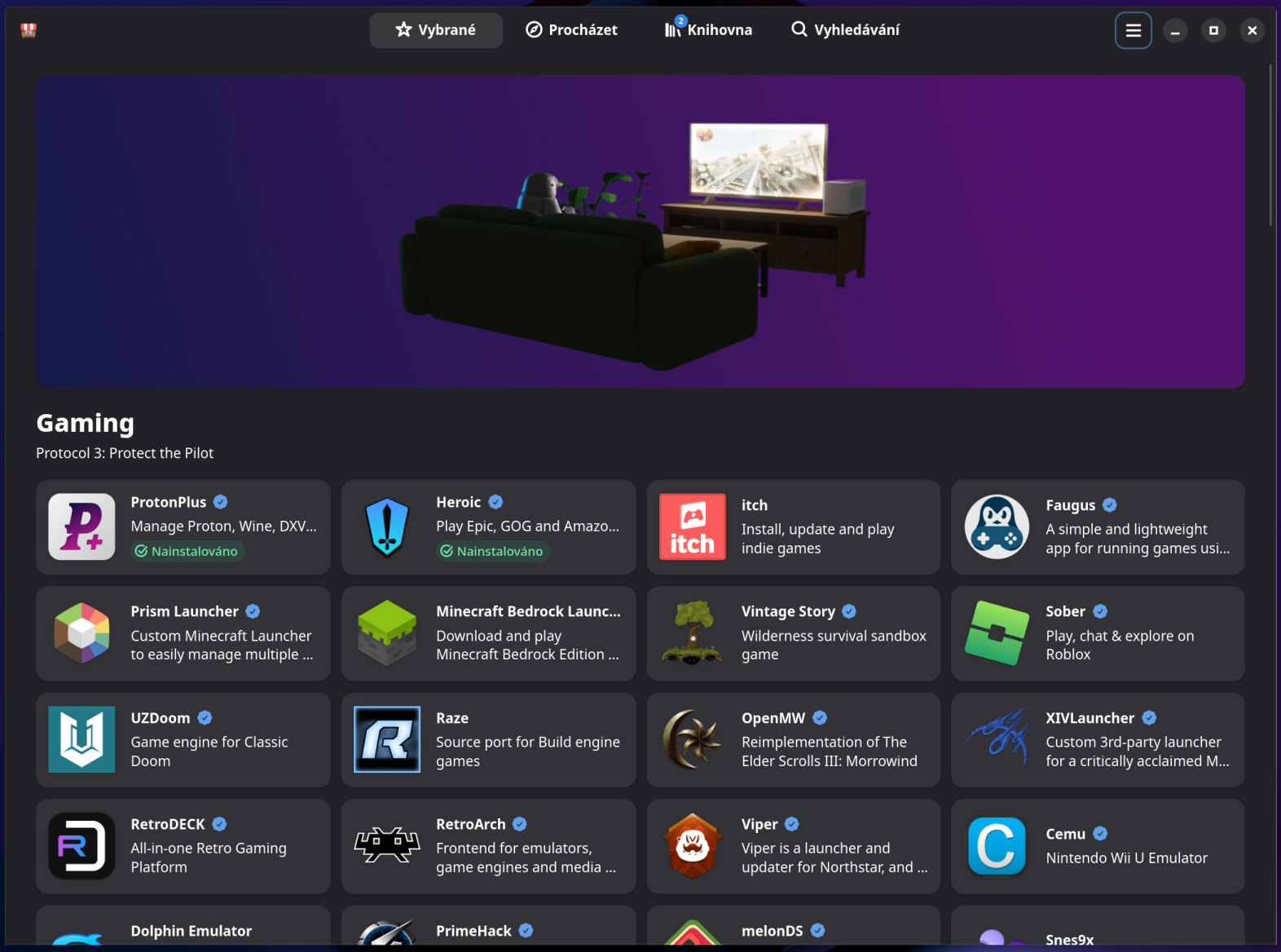Open the melonDS card title

pos(773,931)
